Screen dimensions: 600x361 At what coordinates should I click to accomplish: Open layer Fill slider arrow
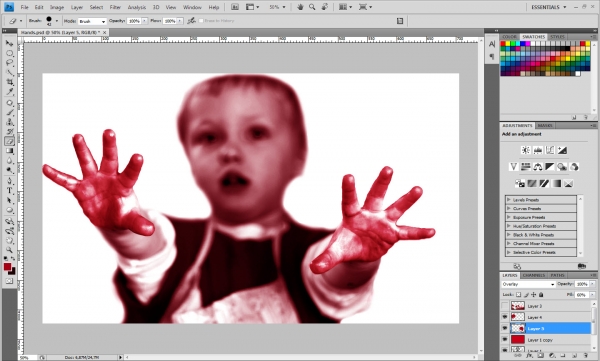[x=593, y=295]
